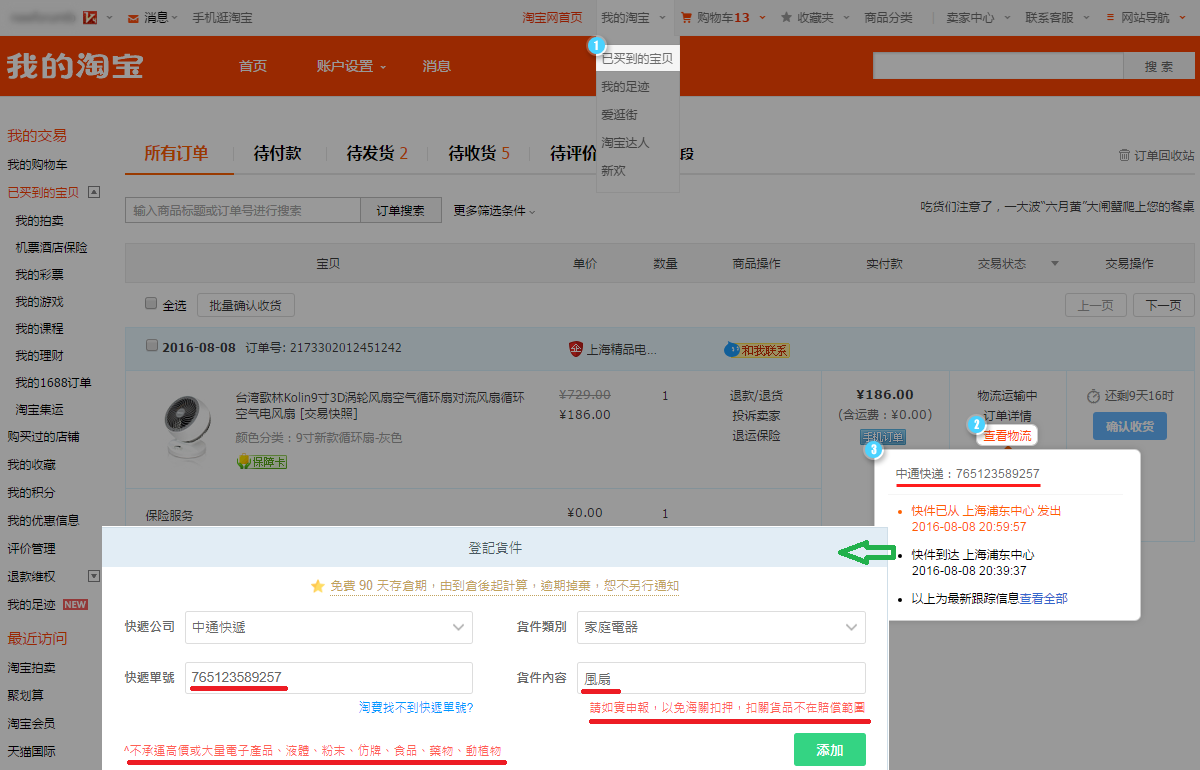Open the 订单回收站 trash bin

point(1124,156)
